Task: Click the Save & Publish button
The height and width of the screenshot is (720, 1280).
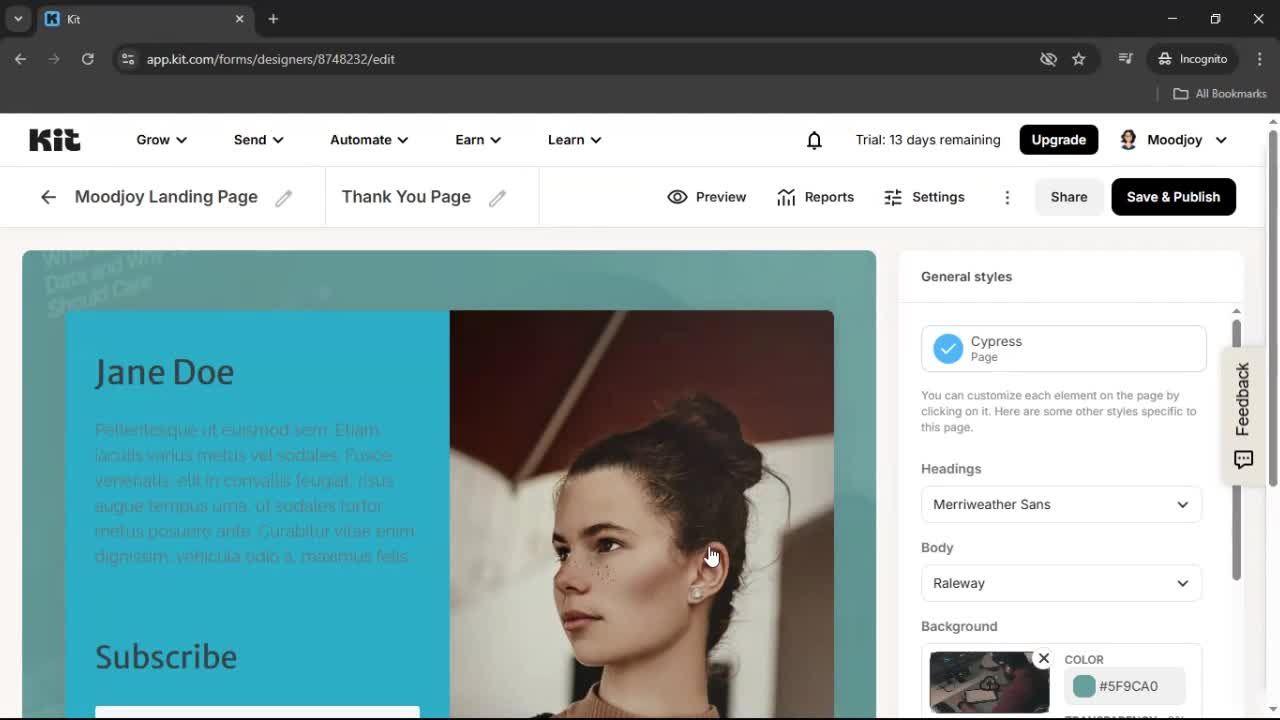Action: (x=1173, y=197)
